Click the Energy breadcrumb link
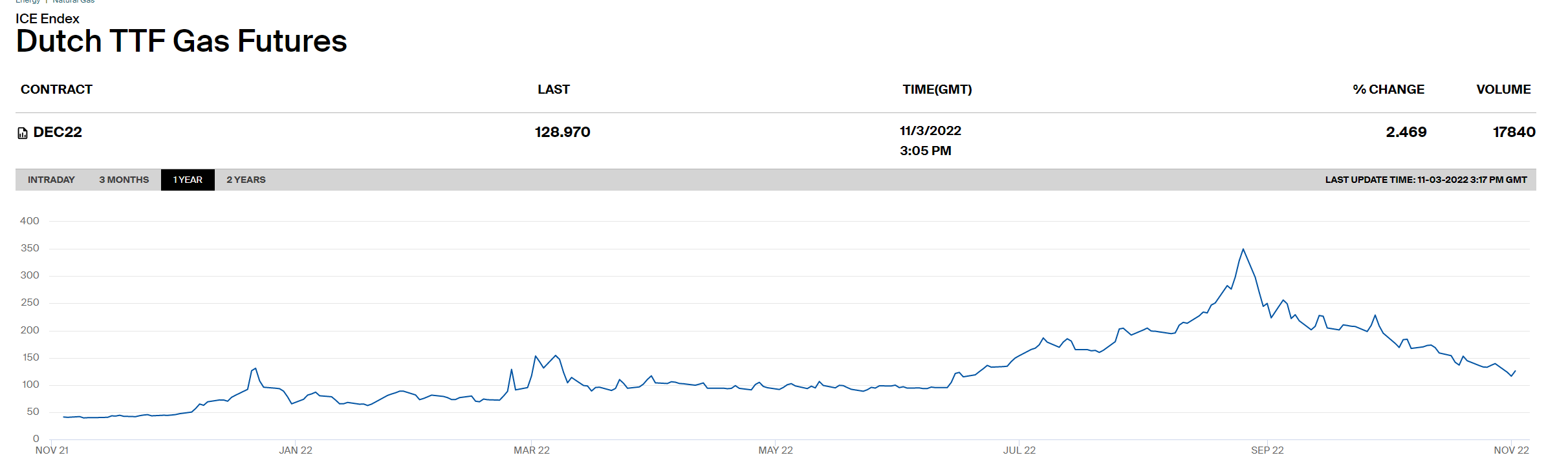The height and width of the screenshot is (464, 1568). point(28,2)
